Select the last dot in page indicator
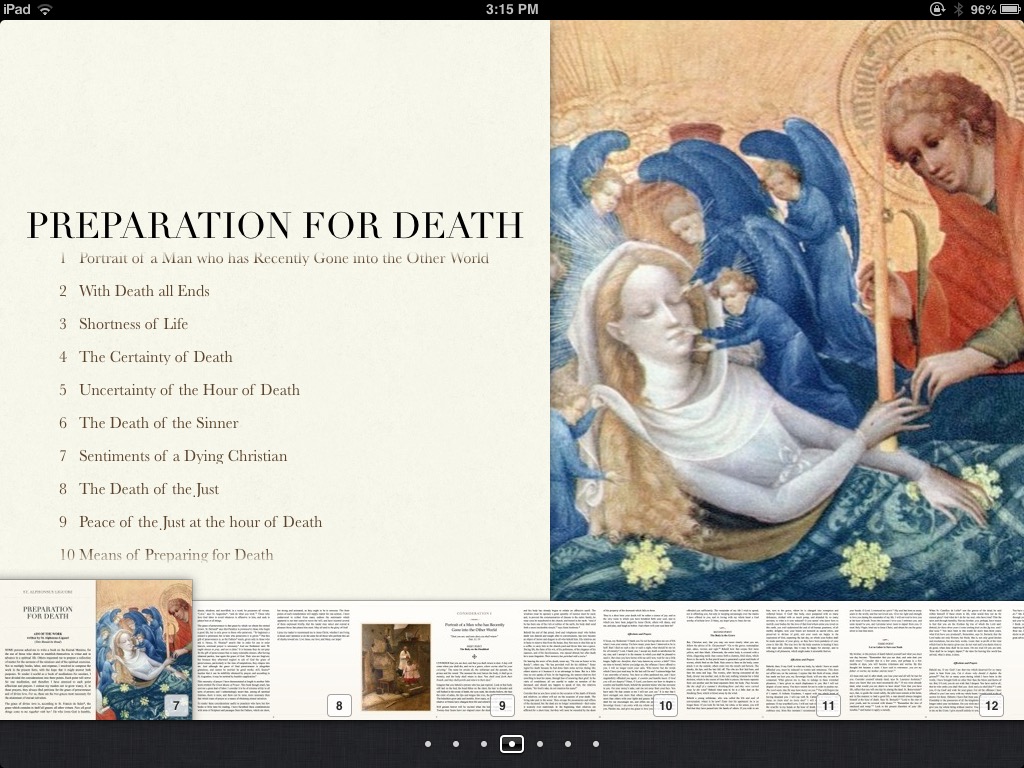The image size is (1024, 768). pos(596,744)
